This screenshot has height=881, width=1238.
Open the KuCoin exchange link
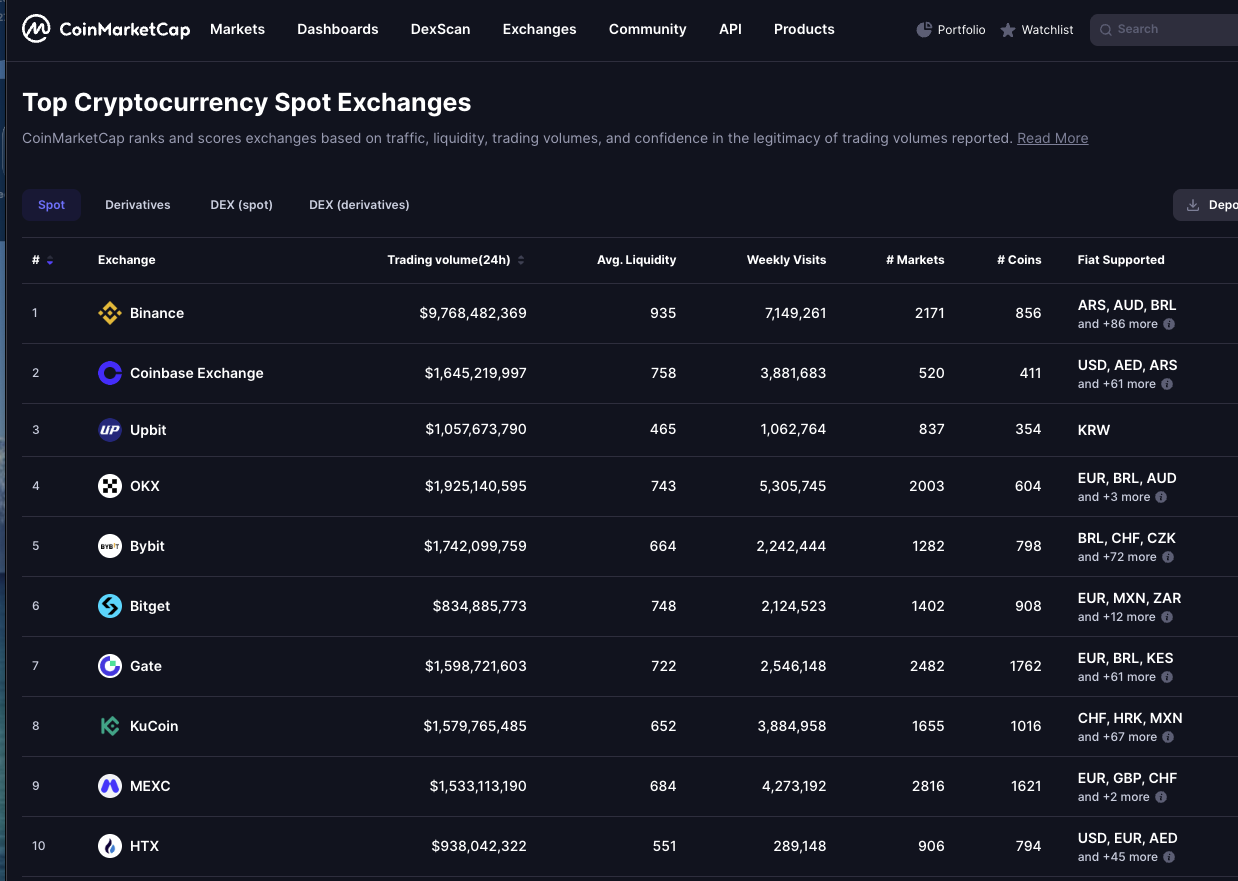pos(154,726)
